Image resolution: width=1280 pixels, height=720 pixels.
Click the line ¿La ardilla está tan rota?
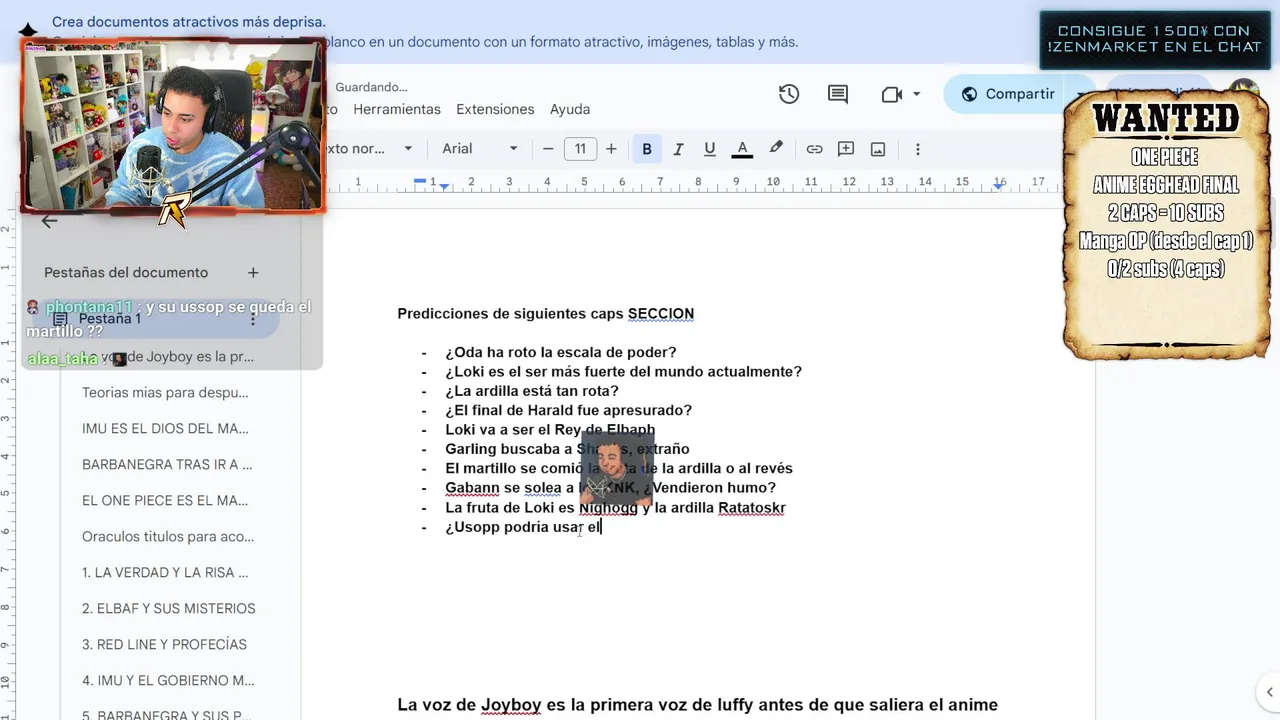(x=532, y=391)
